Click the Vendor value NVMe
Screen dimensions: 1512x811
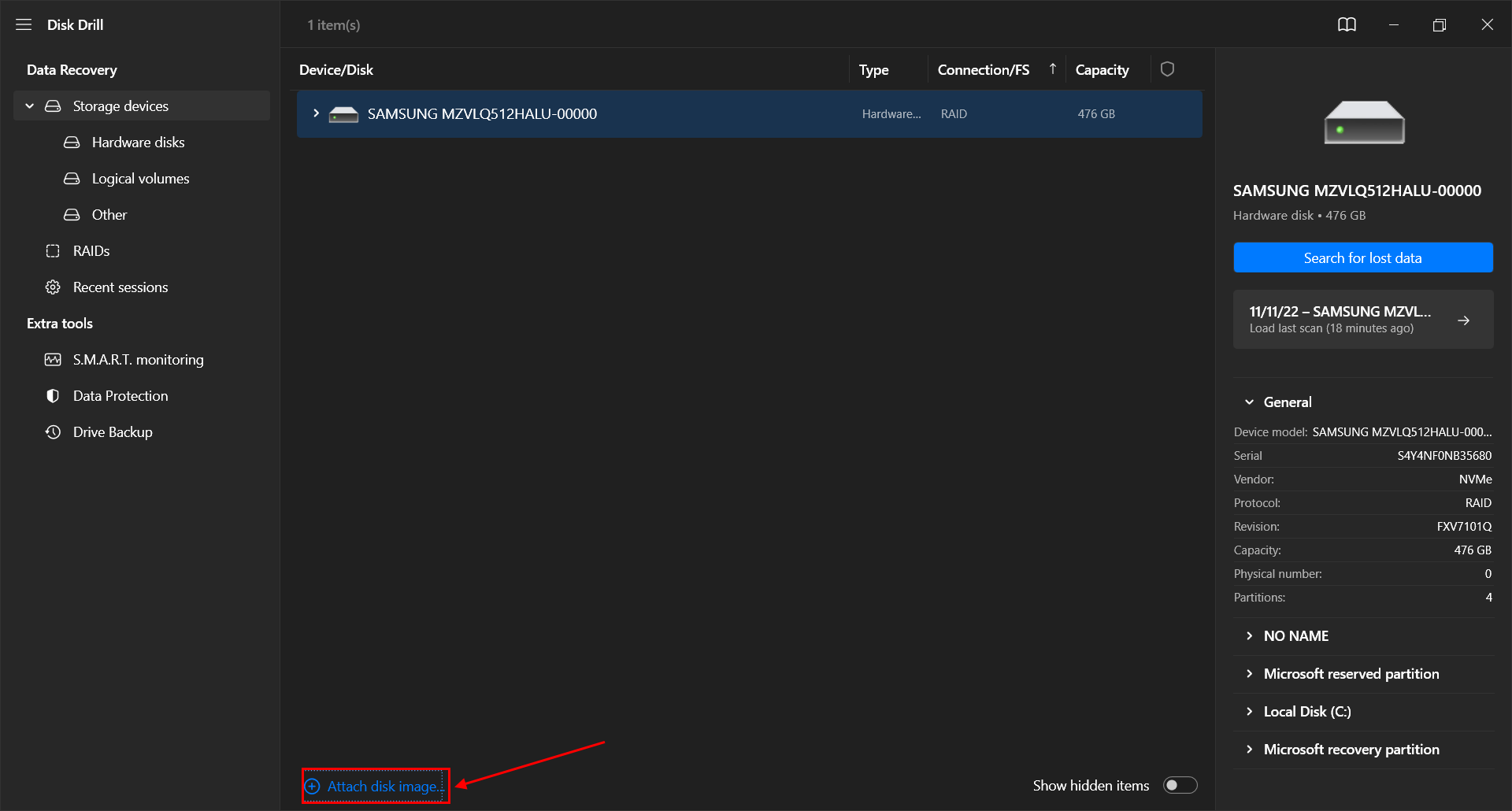point(1475,479)
